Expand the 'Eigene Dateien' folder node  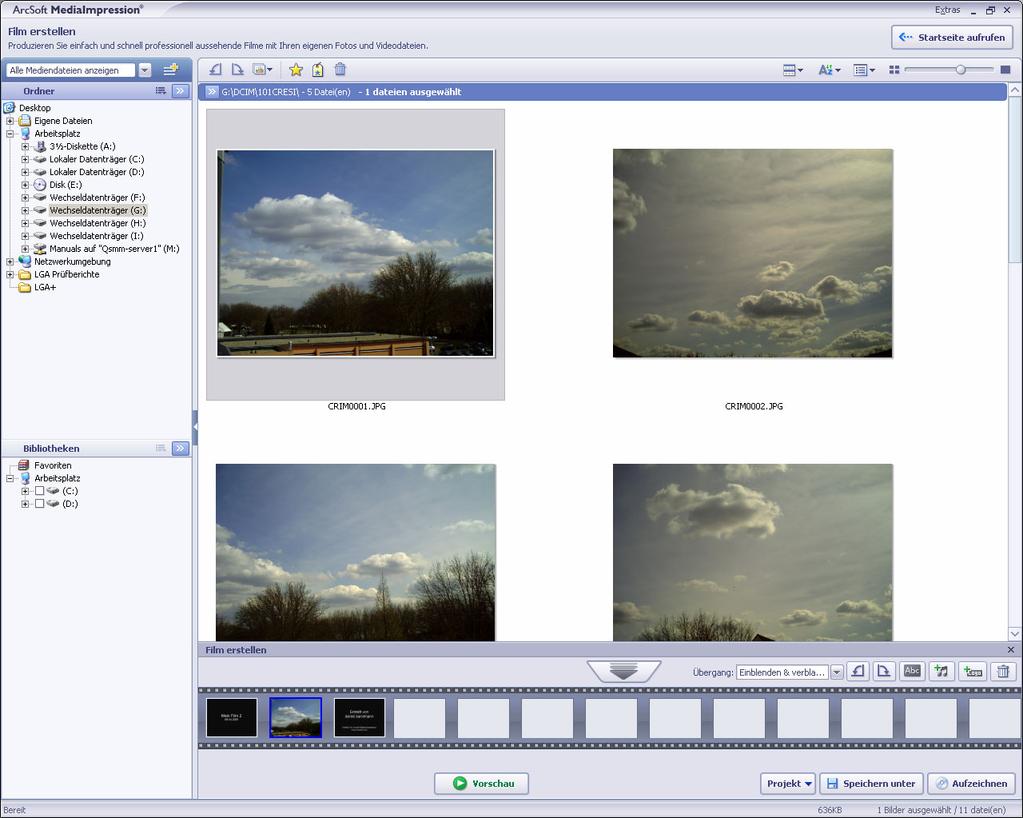[x=10, y=121]
